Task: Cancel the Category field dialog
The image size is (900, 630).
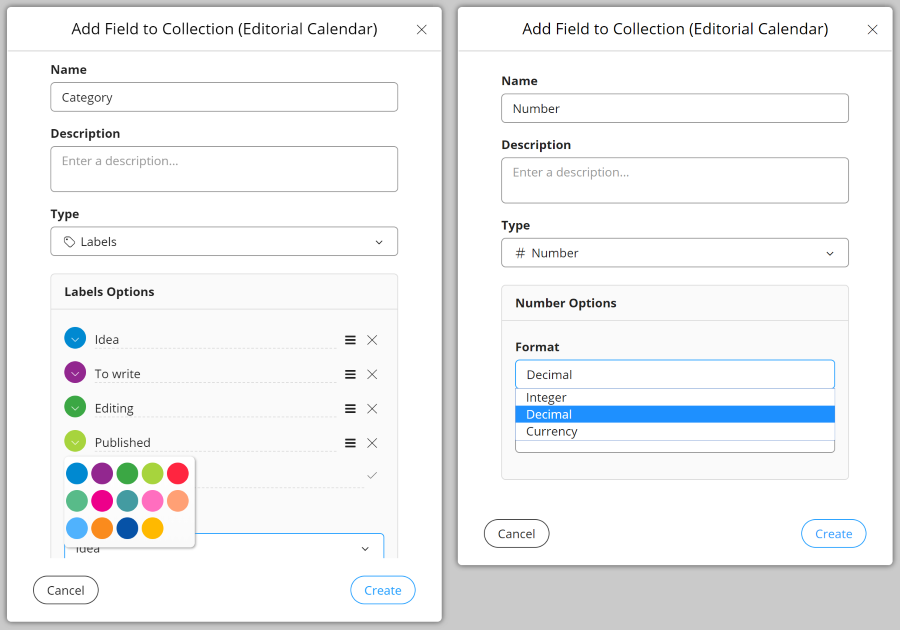Action: [65, 590]
